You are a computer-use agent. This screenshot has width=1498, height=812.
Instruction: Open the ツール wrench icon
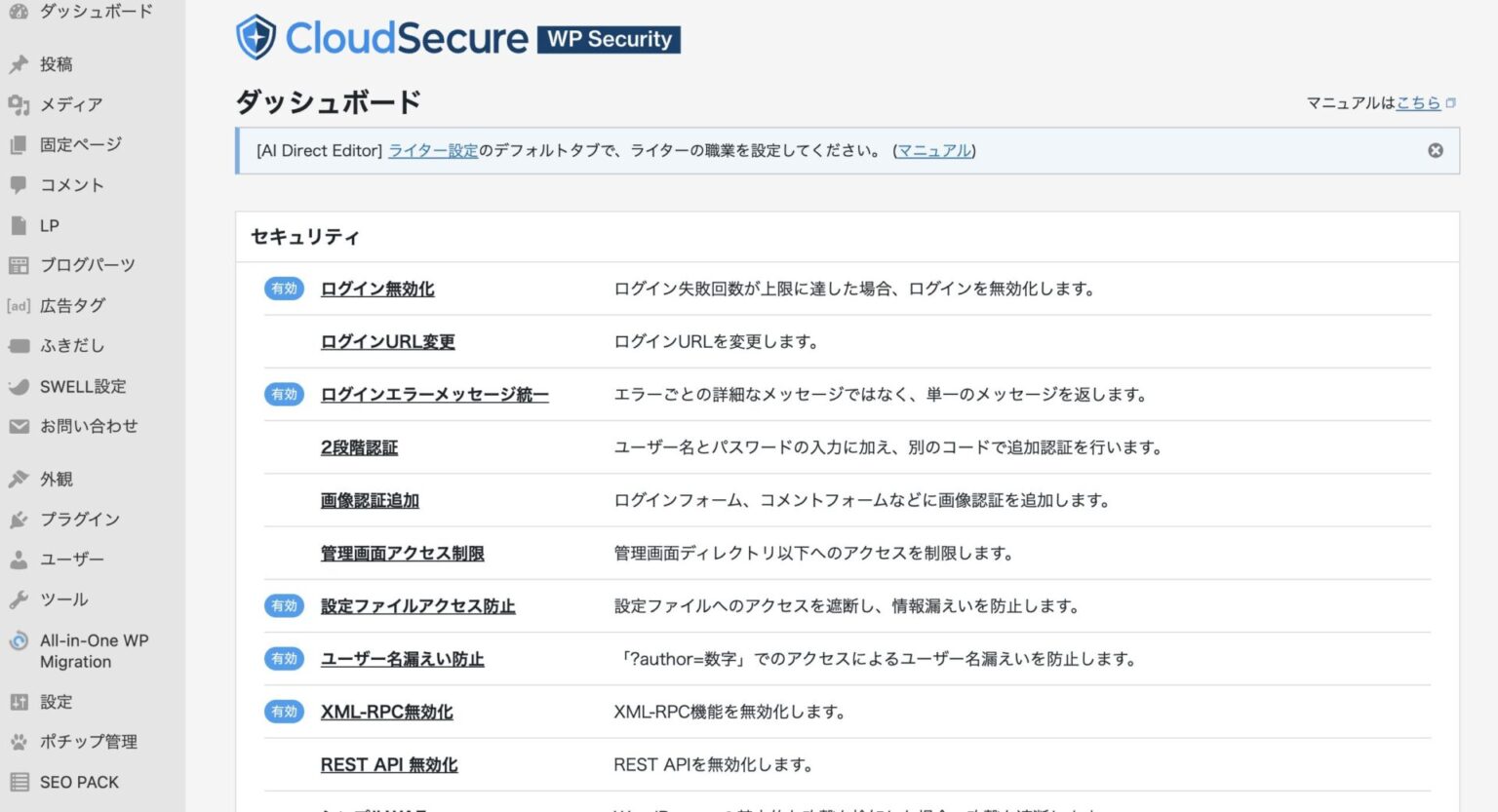tap(18, 599)
